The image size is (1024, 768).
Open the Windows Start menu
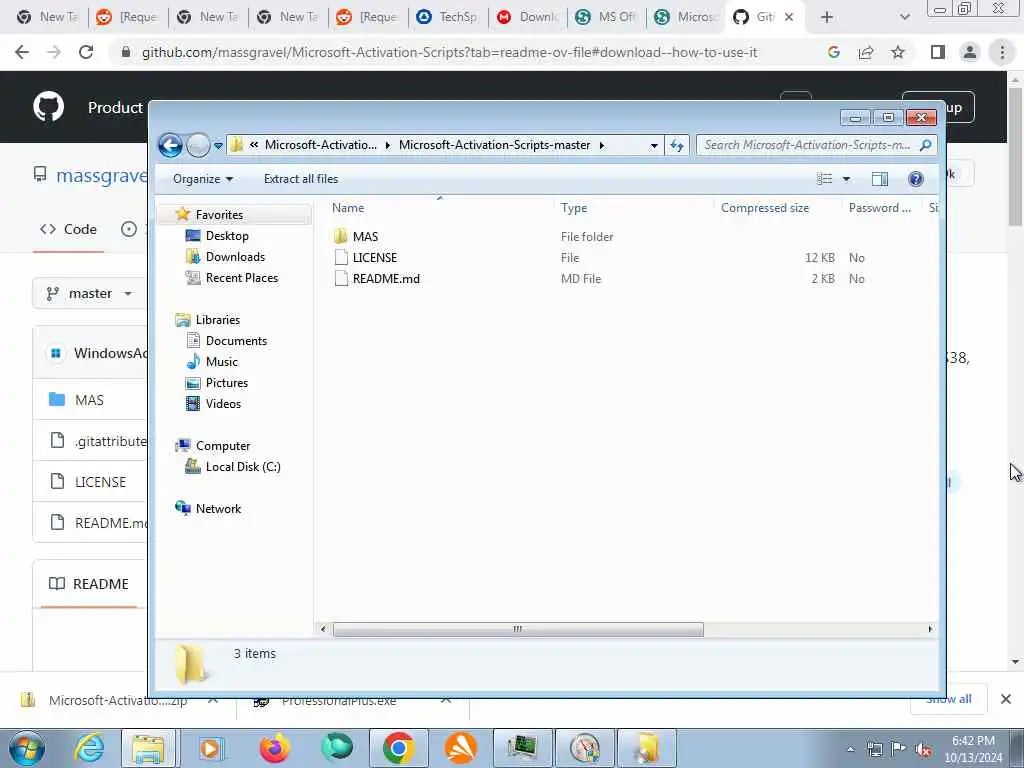click(x=27, y=748)
